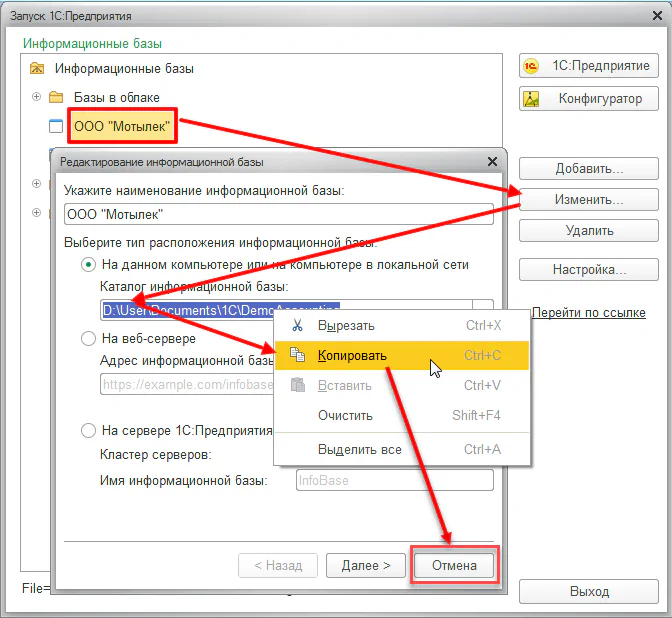Image resolution: width=672 pixels, height=618 pixels.
Task: Choose the На веб-сервере radio option
Action: [x=89, y=339]
